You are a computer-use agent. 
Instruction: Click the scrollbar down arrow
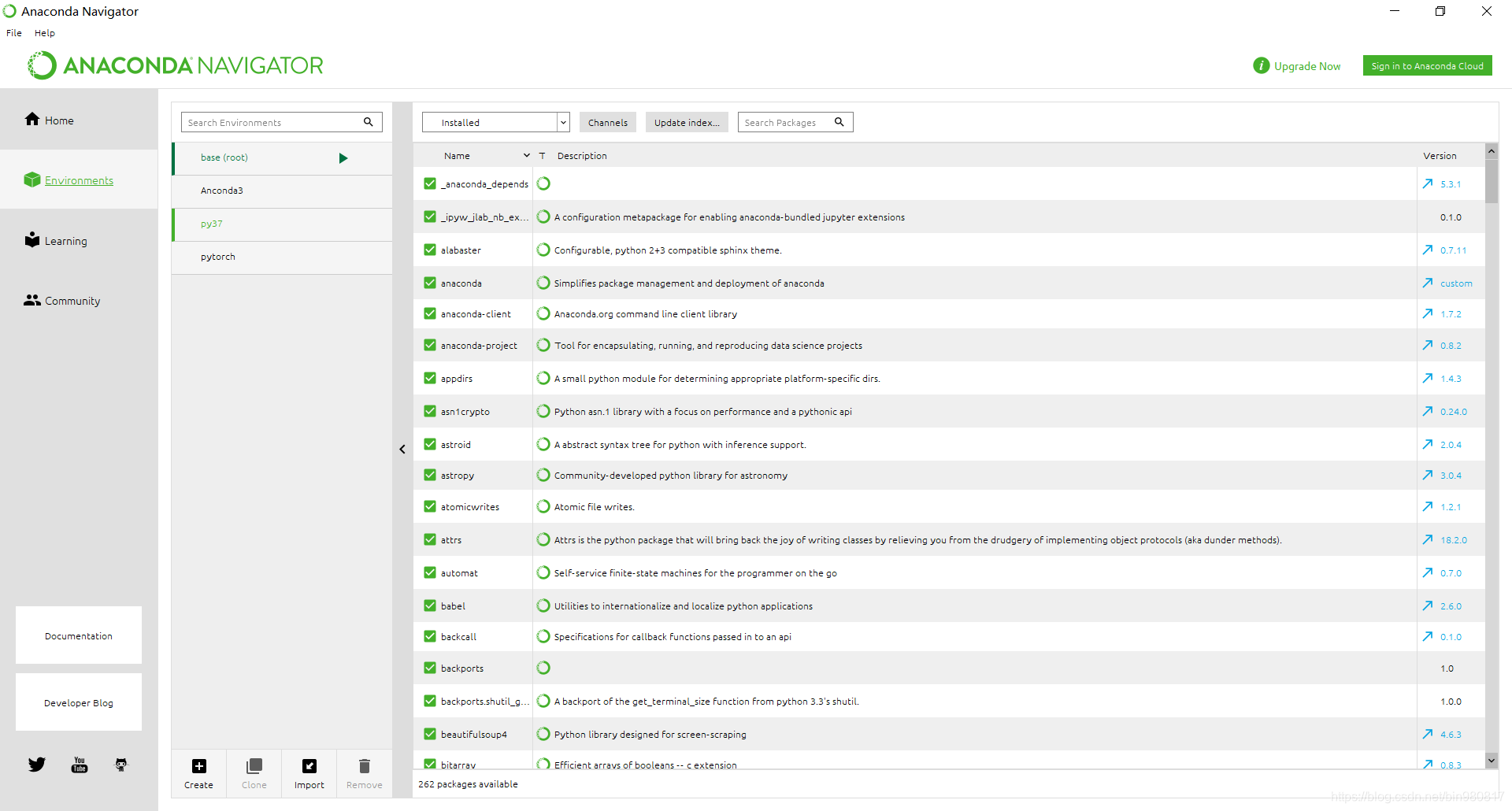coord(1492,760)
